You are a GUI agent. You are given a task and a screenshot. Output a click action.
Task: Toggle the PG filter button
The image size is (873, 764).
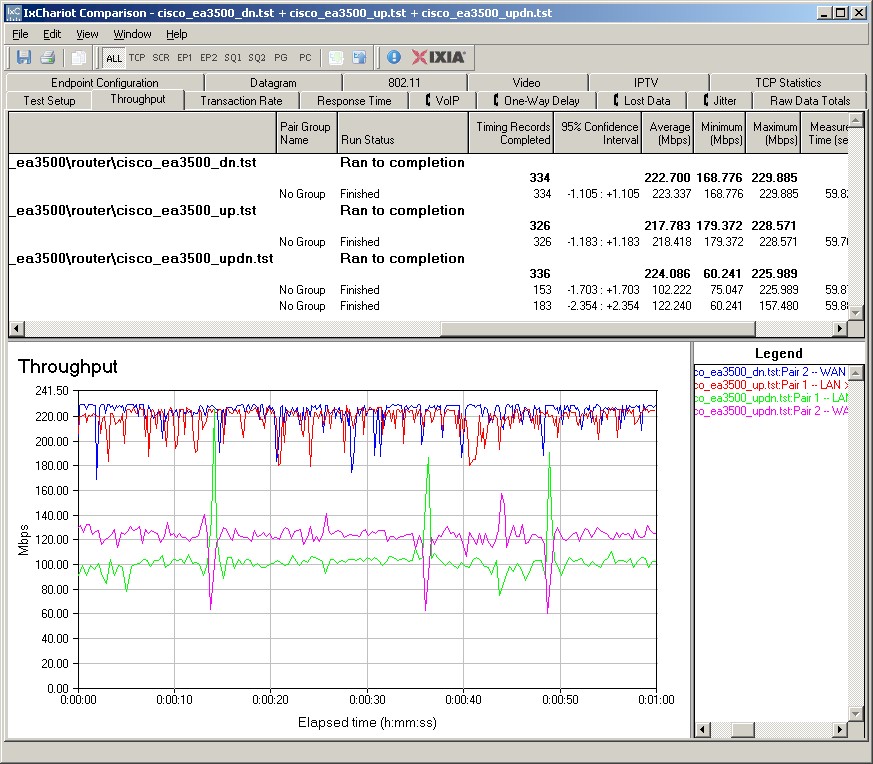point(281,57)
